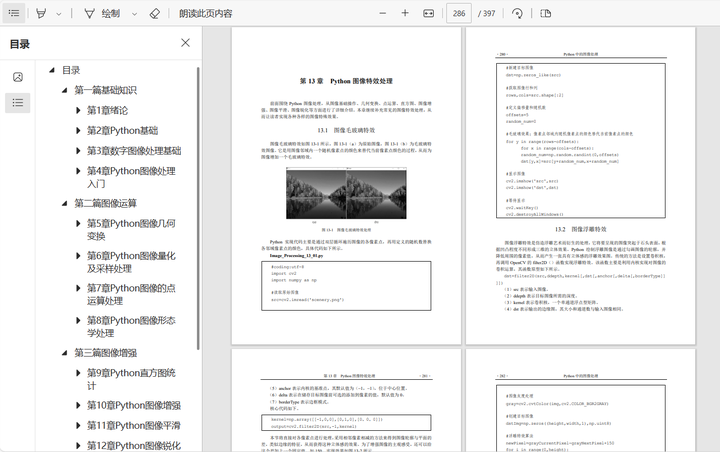720x452 pixels.
Task: Go to 第5章Python图像几何变换 entry
Action: click(x=131, y=230)
